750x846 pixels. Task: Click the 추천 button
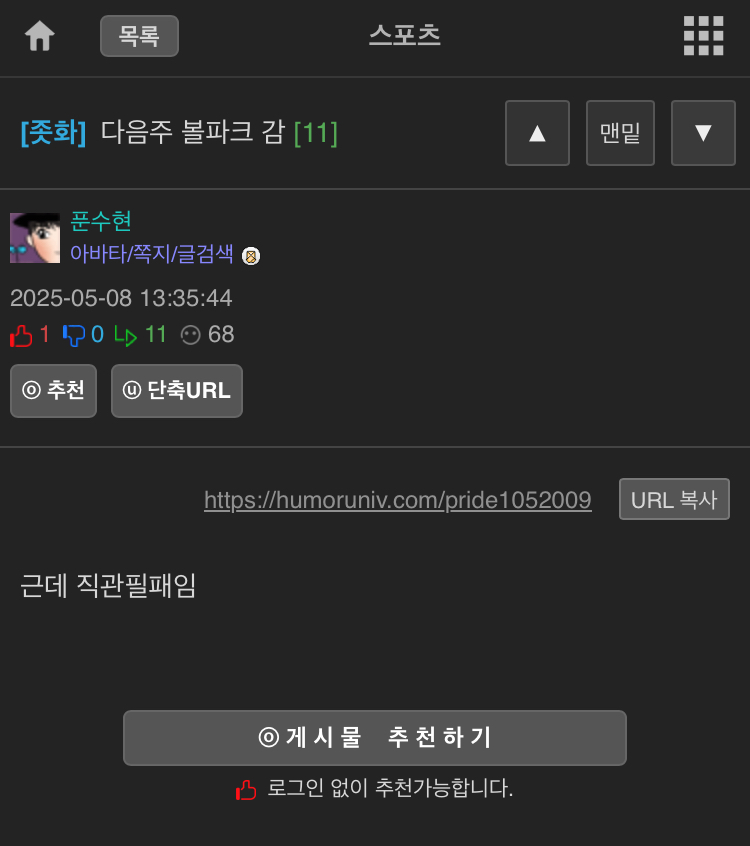click(53, 391)
